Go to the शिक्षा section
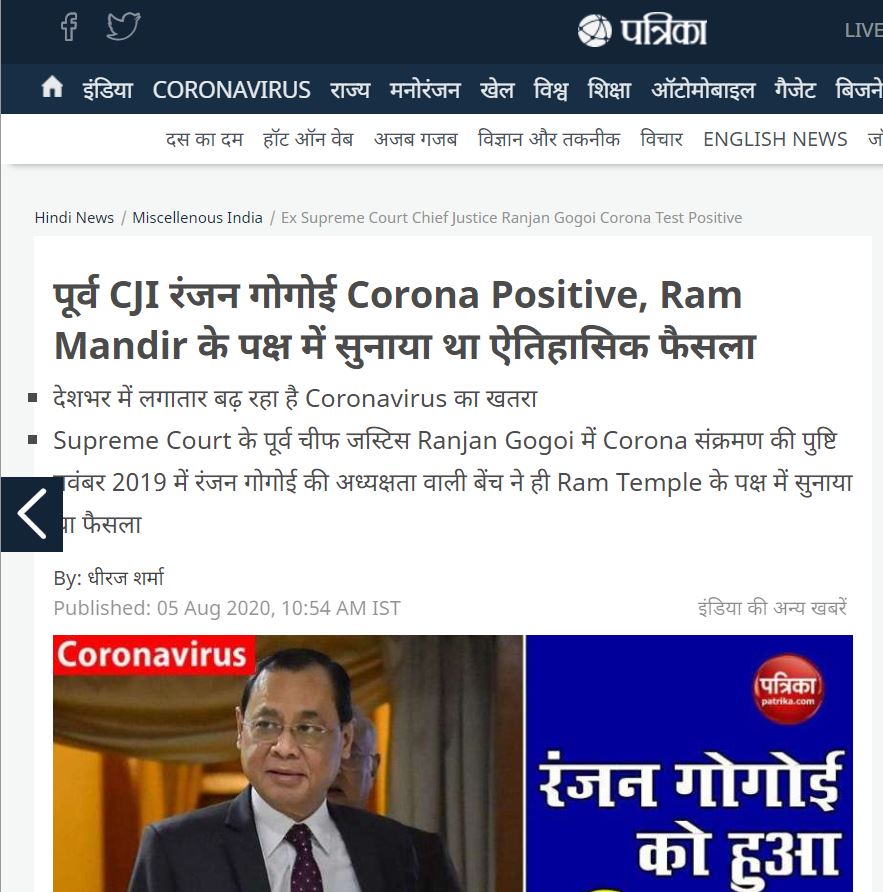The width and height of the screenshot is (883, 892). (609, 90)
